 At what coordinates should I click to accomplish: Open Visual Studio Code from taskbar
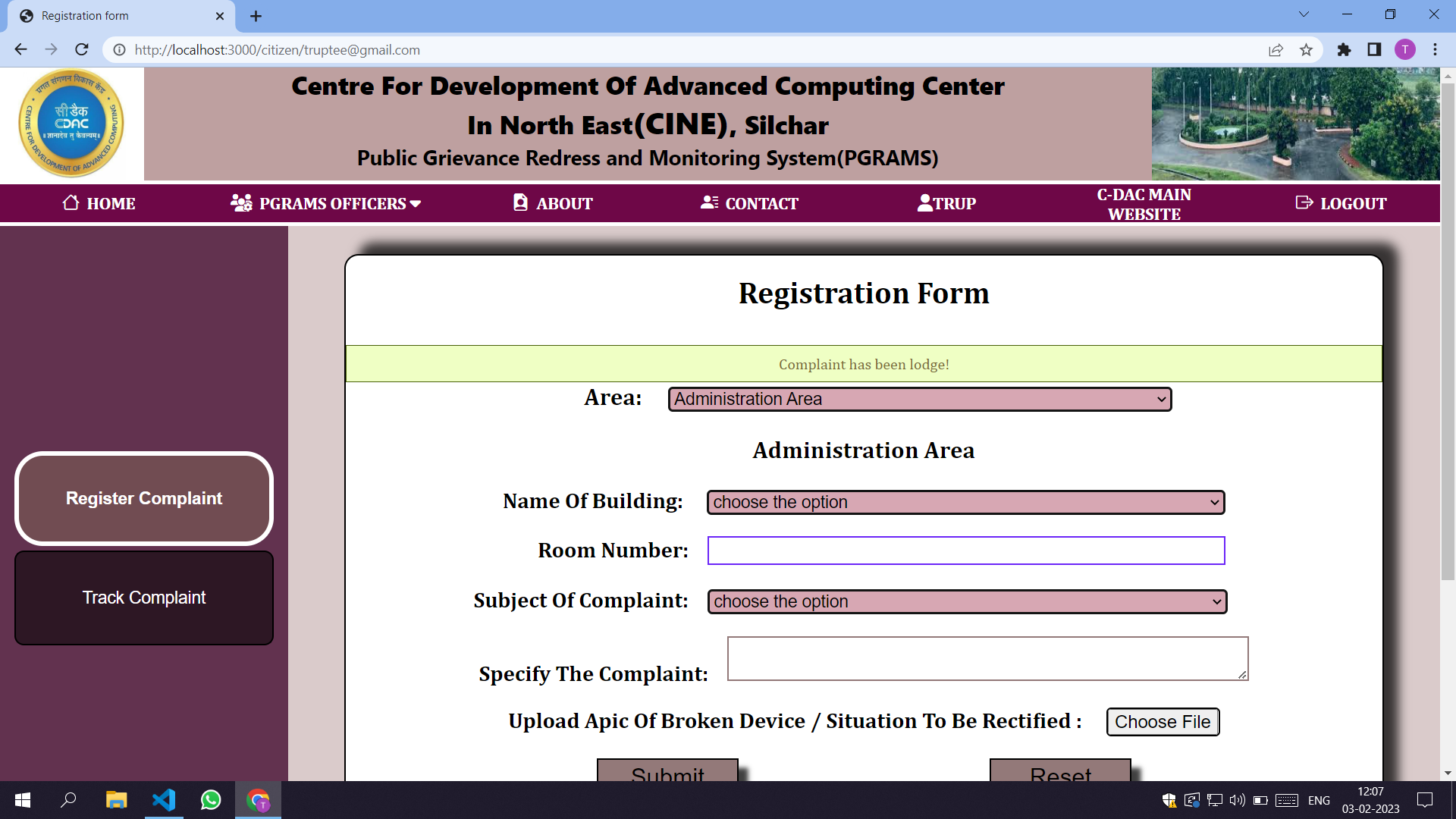pos(164,800)
